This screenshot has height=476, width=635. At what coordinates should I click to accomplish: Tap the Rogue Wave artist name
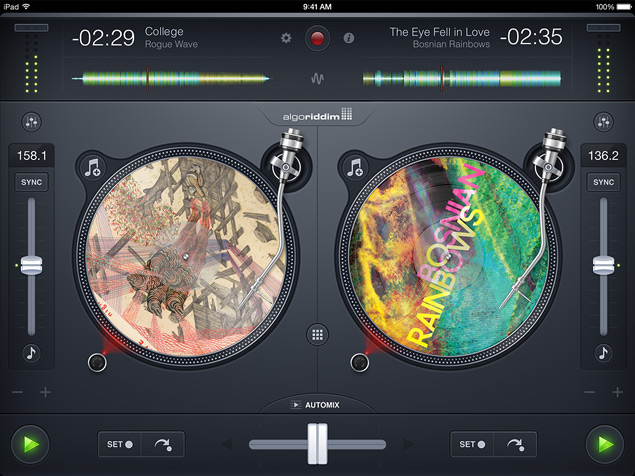tap(171, 44)
